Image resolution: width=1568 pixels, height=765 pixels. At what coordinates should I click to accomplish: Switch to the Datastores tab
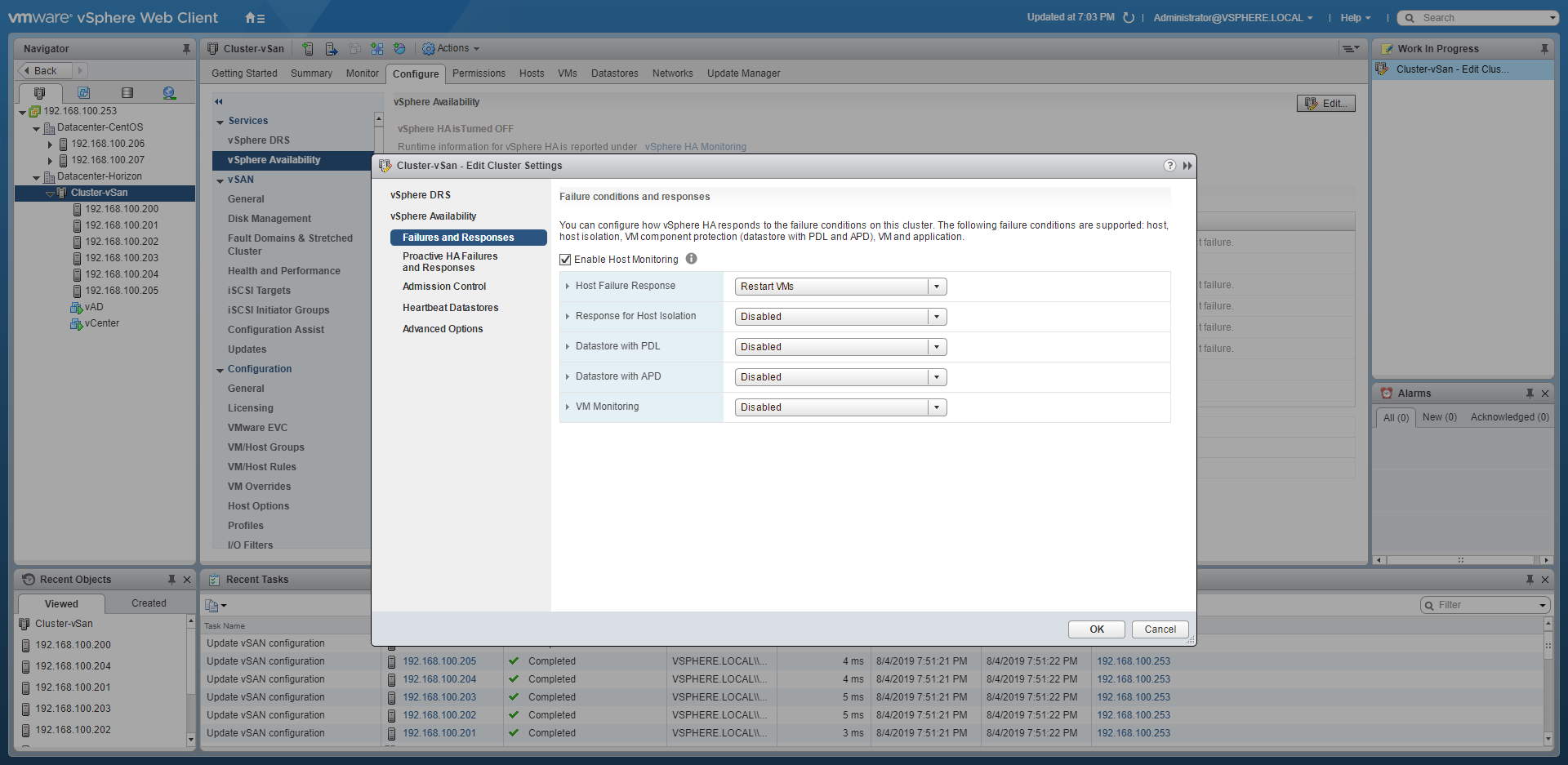coord(614,73)
